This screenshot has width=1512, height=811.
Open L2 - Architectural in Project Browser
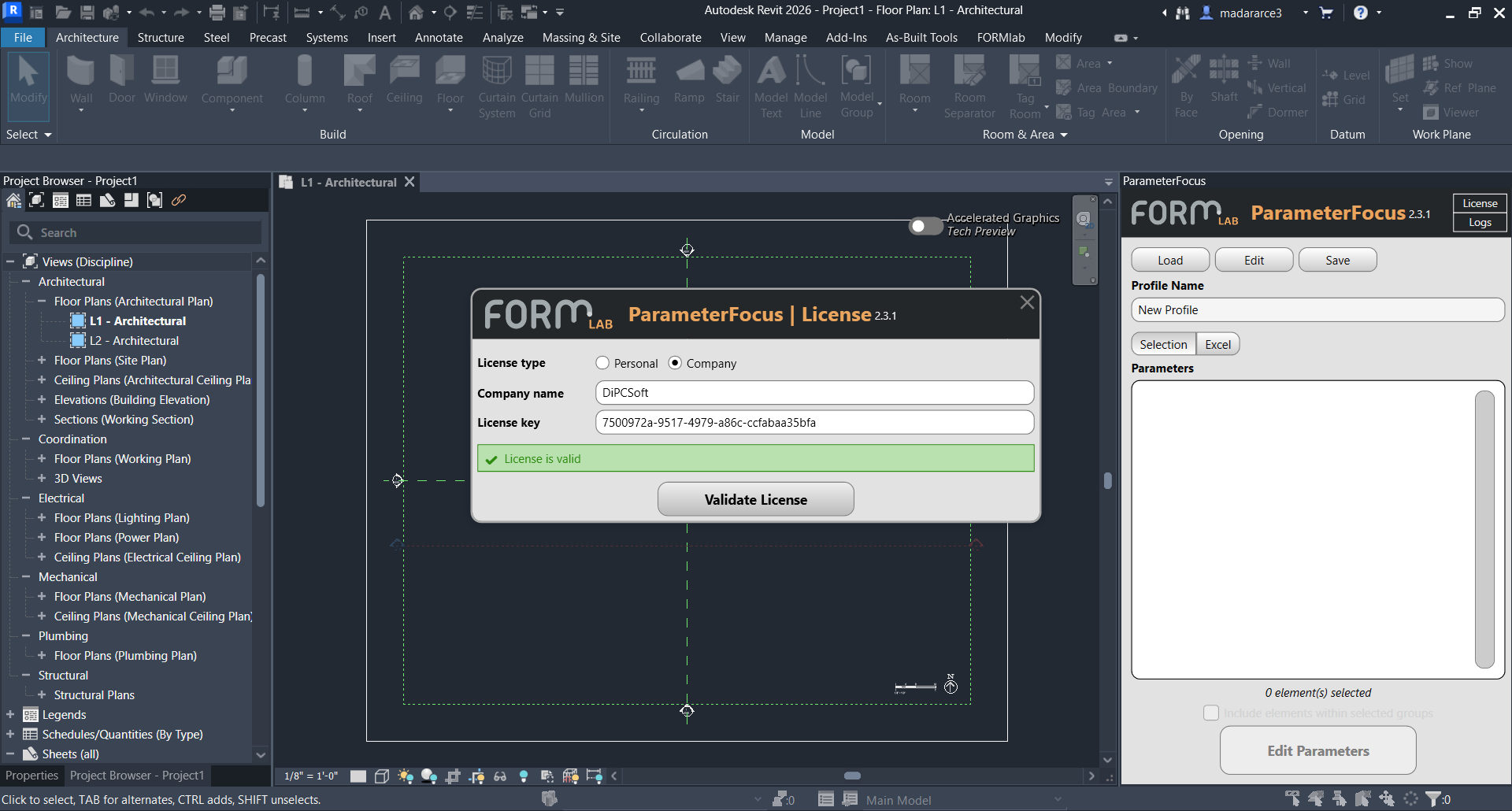(x=134, y=341)
